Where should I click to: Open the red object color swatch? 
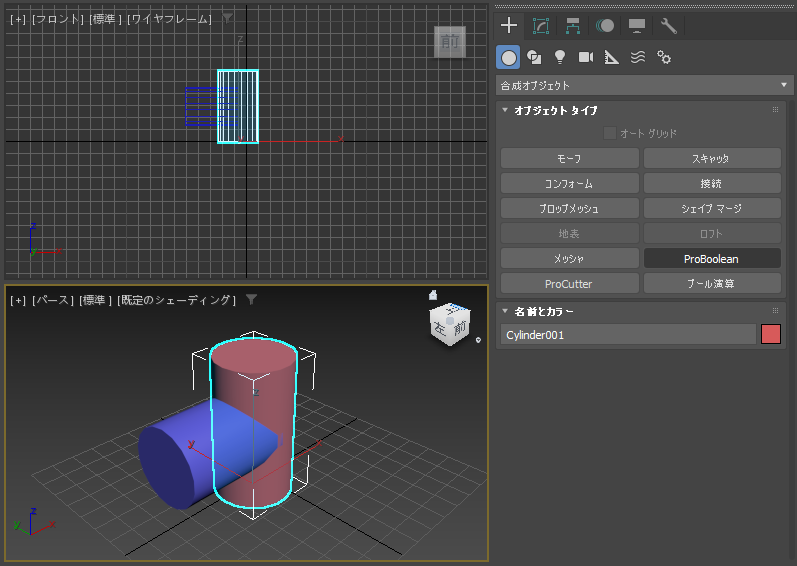tap(771, 334)
